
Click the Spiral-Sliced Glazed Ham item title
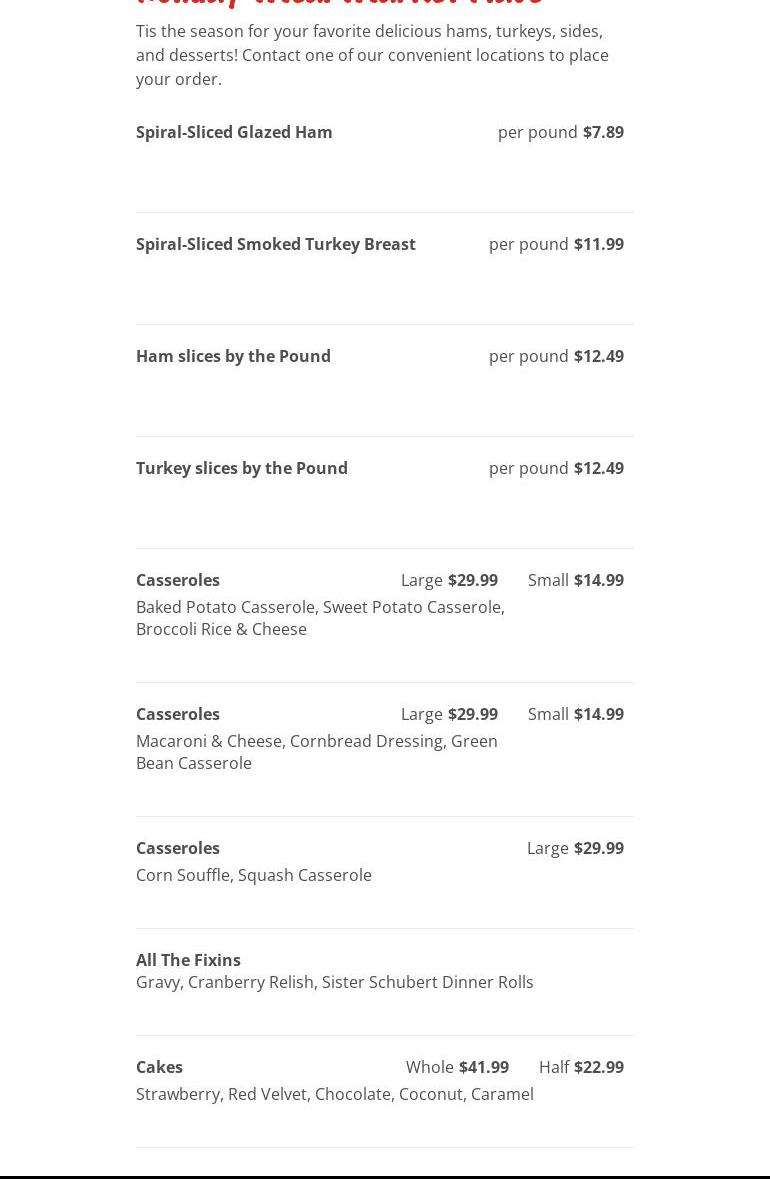click(x=234, y=132)
